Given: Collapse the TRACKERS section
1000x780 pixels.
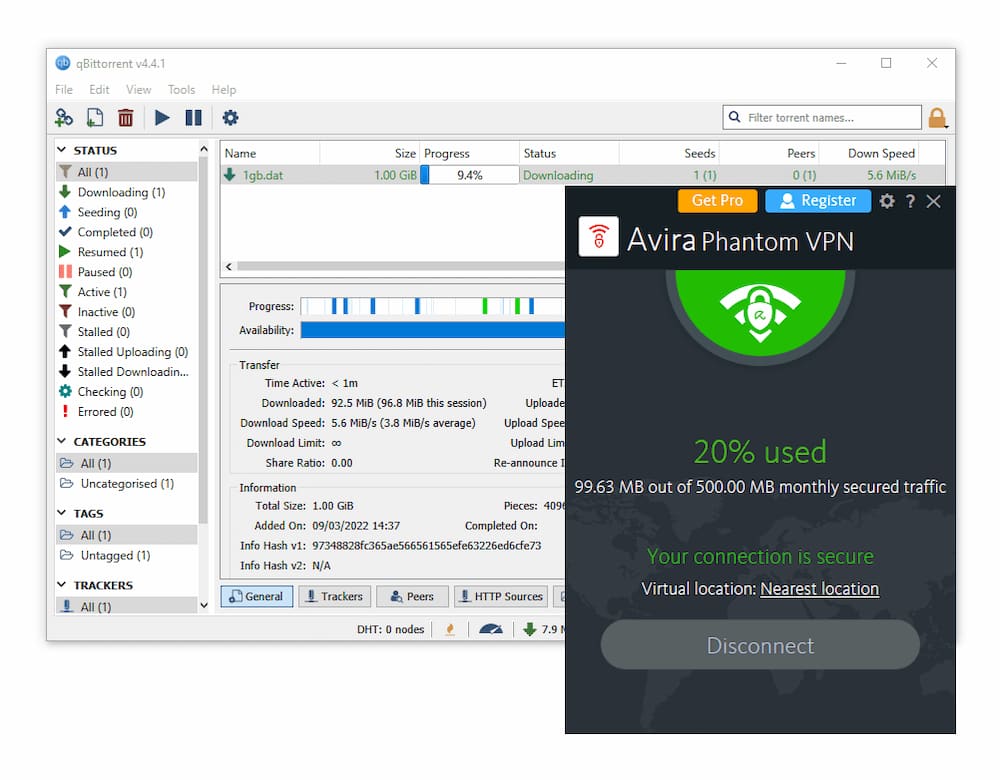Looking at the screenshot, I should (x=60, y=584).
